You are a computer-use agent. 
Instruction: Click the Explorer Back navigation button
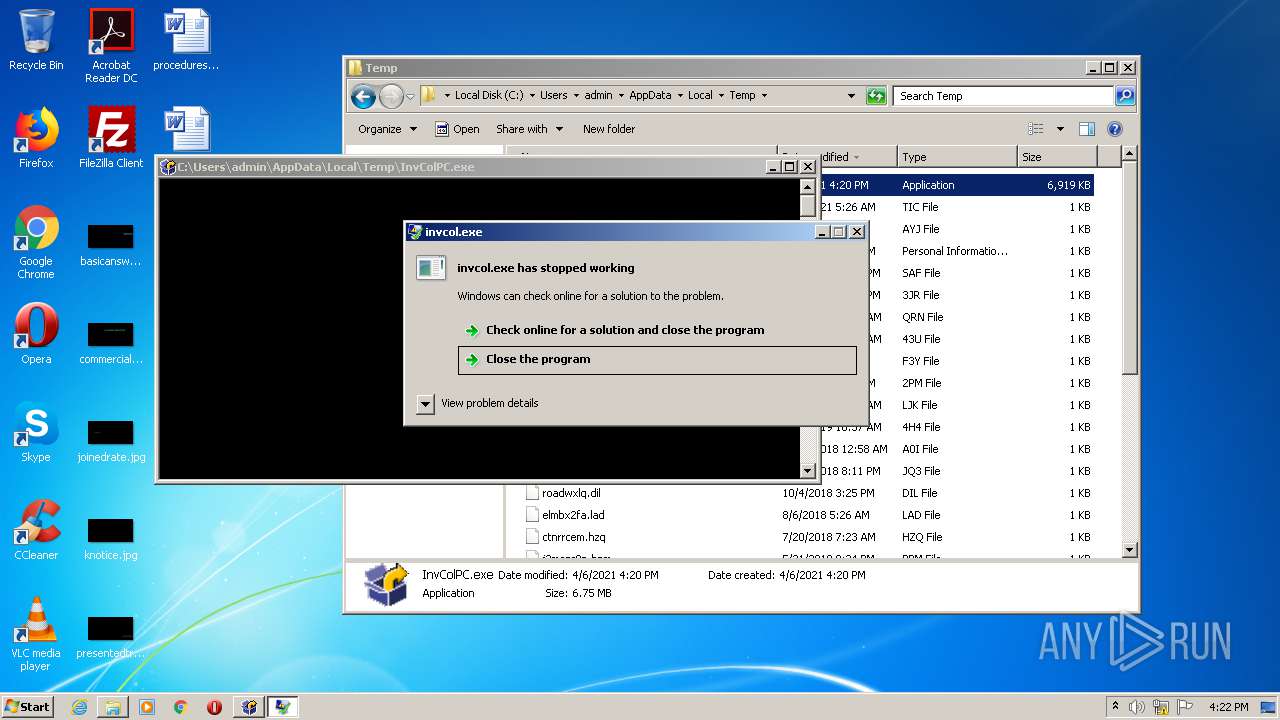click(x=363, y=96)
